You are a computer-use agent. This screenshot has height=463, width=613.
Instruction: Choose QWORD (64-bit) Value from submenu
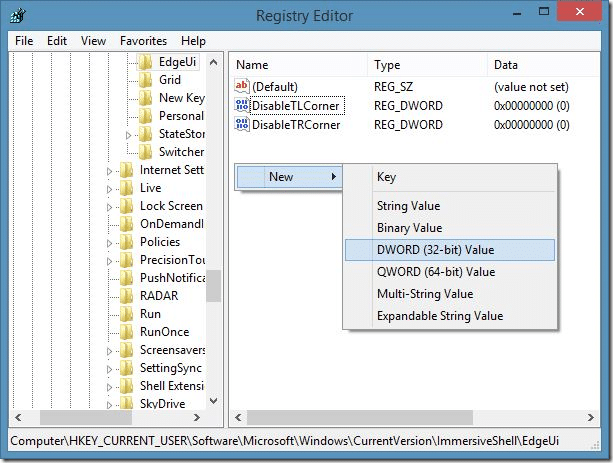click(x=450, y=272)
